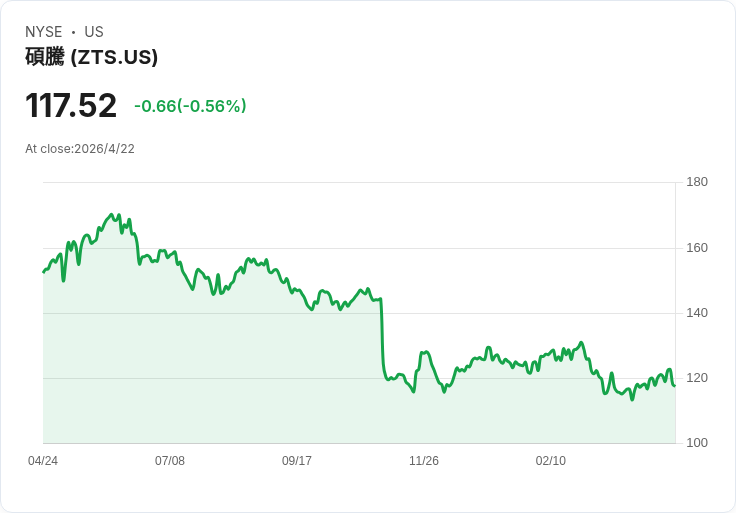Screen dimensions: 736x513
Task: Click the leftmost start of the price line
Action: click(44, 271)
